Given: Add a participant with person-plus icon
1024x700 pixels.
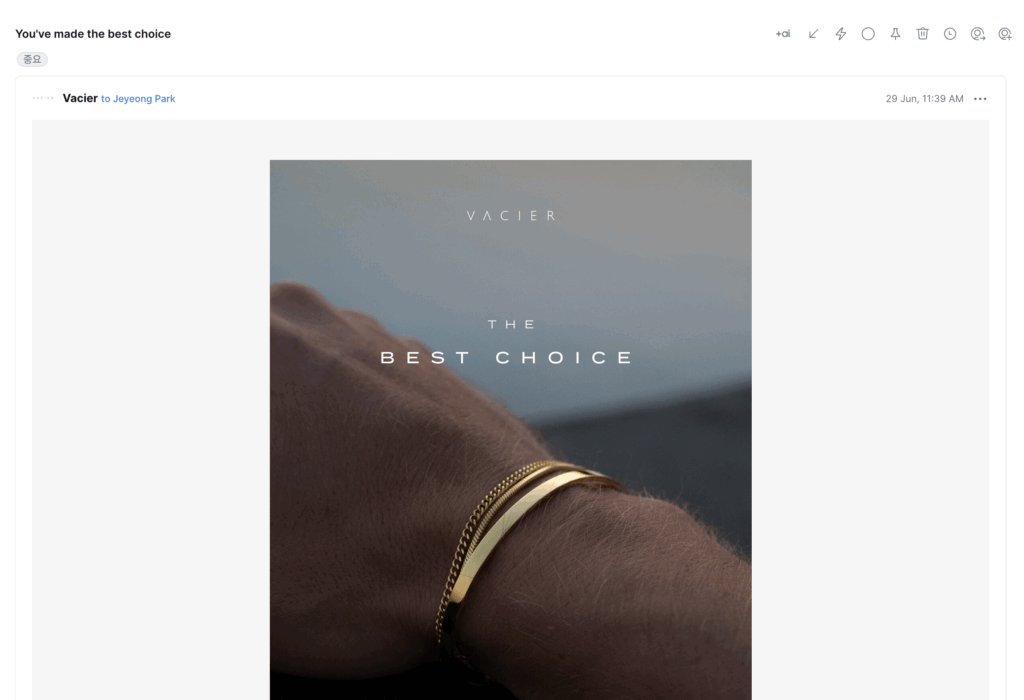Looking at the screenshot, I should (x=1005, y=34).
